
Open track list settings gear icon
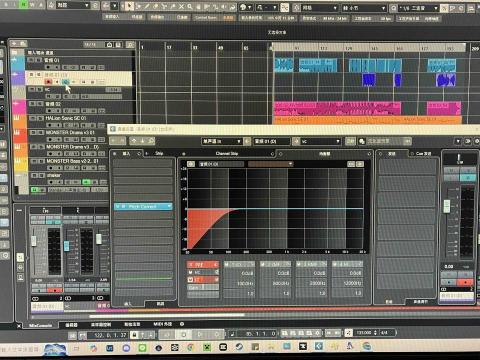130,45
